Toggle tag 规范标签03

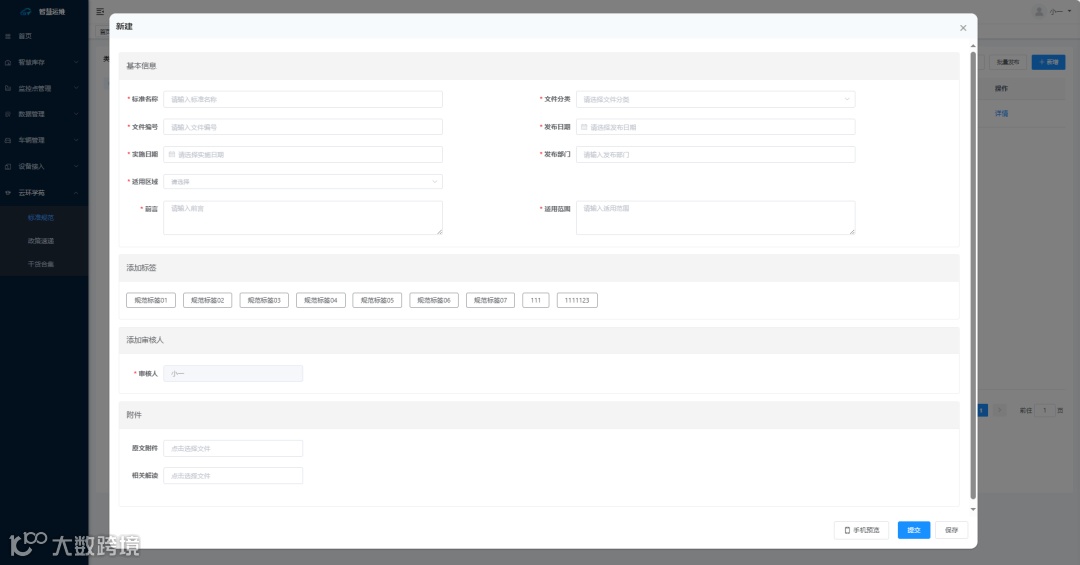[x=264, y=300]
